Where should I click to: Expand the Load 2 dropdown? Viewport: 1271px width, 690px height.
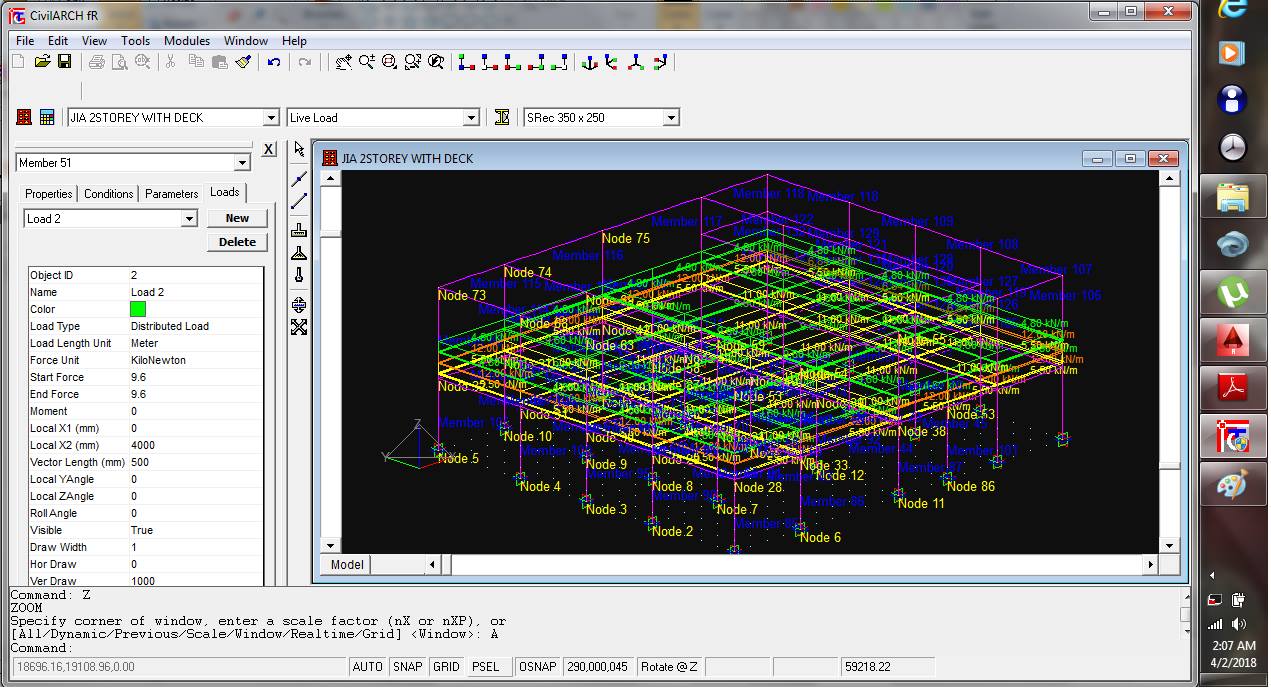coord(189,219)
